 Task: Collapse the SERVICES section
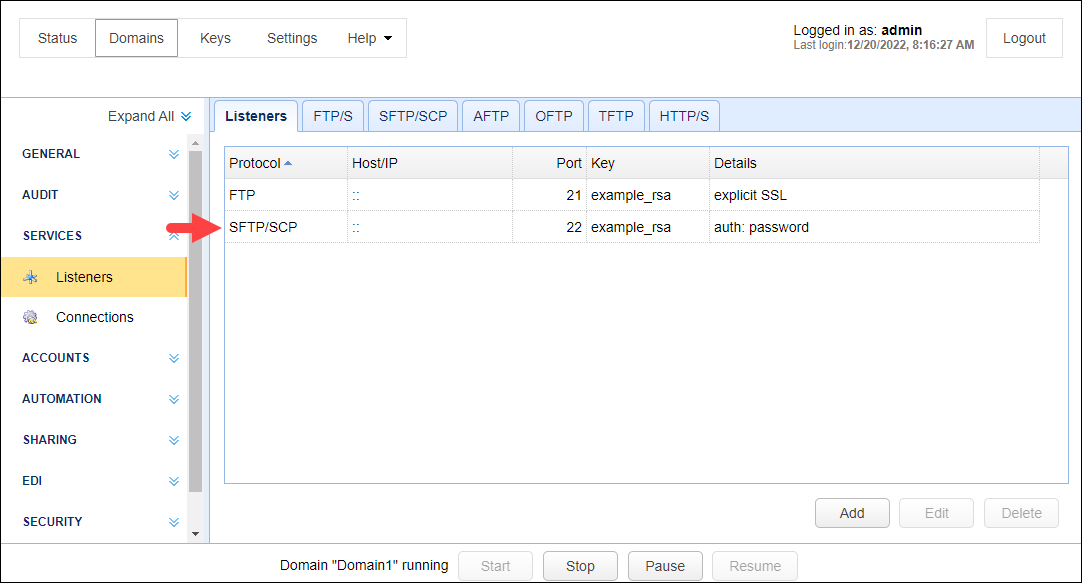pyautogui.click(x=174, y=236)
